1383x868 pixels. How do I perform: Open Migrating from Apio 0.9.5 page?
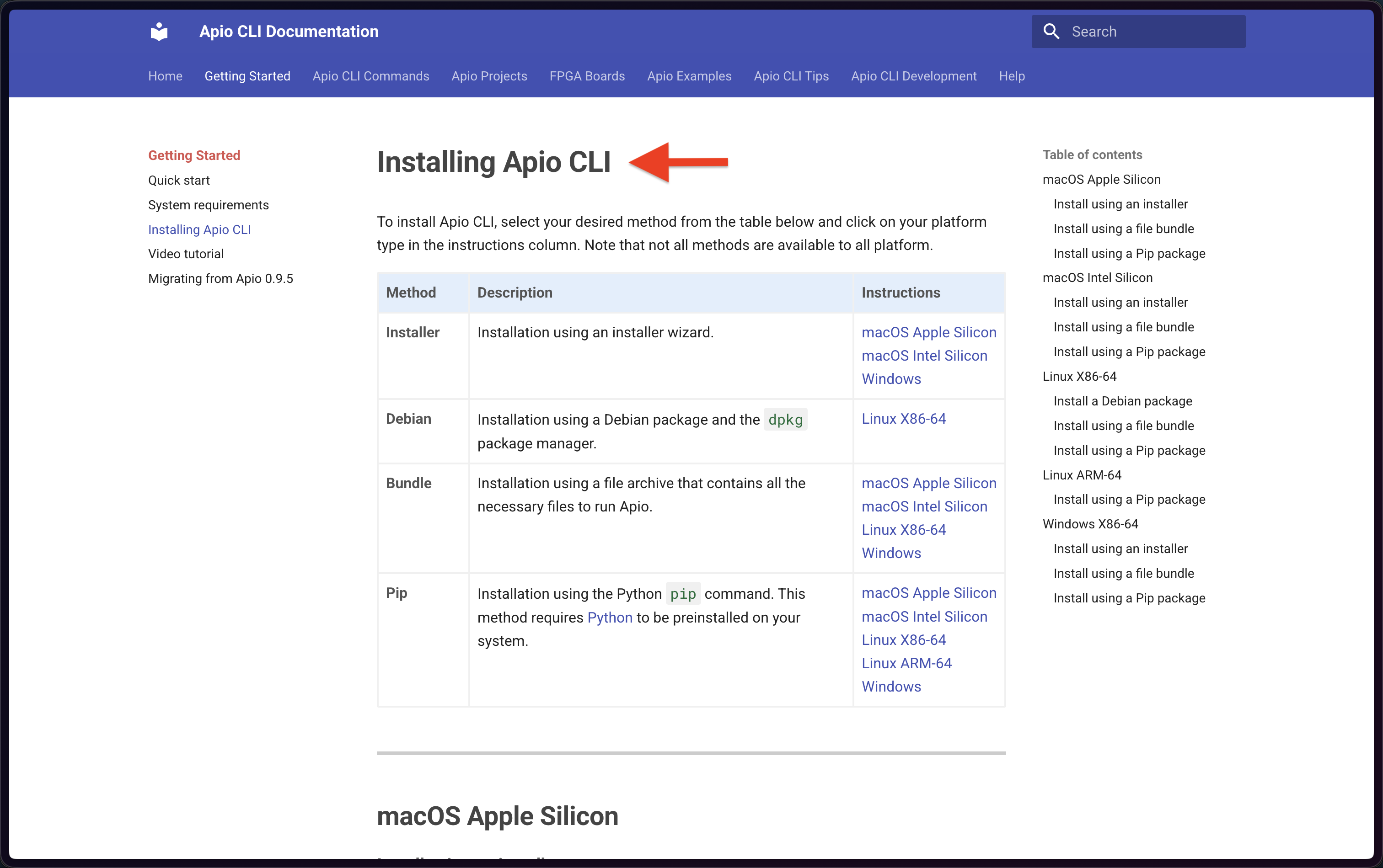pos(220,278)
